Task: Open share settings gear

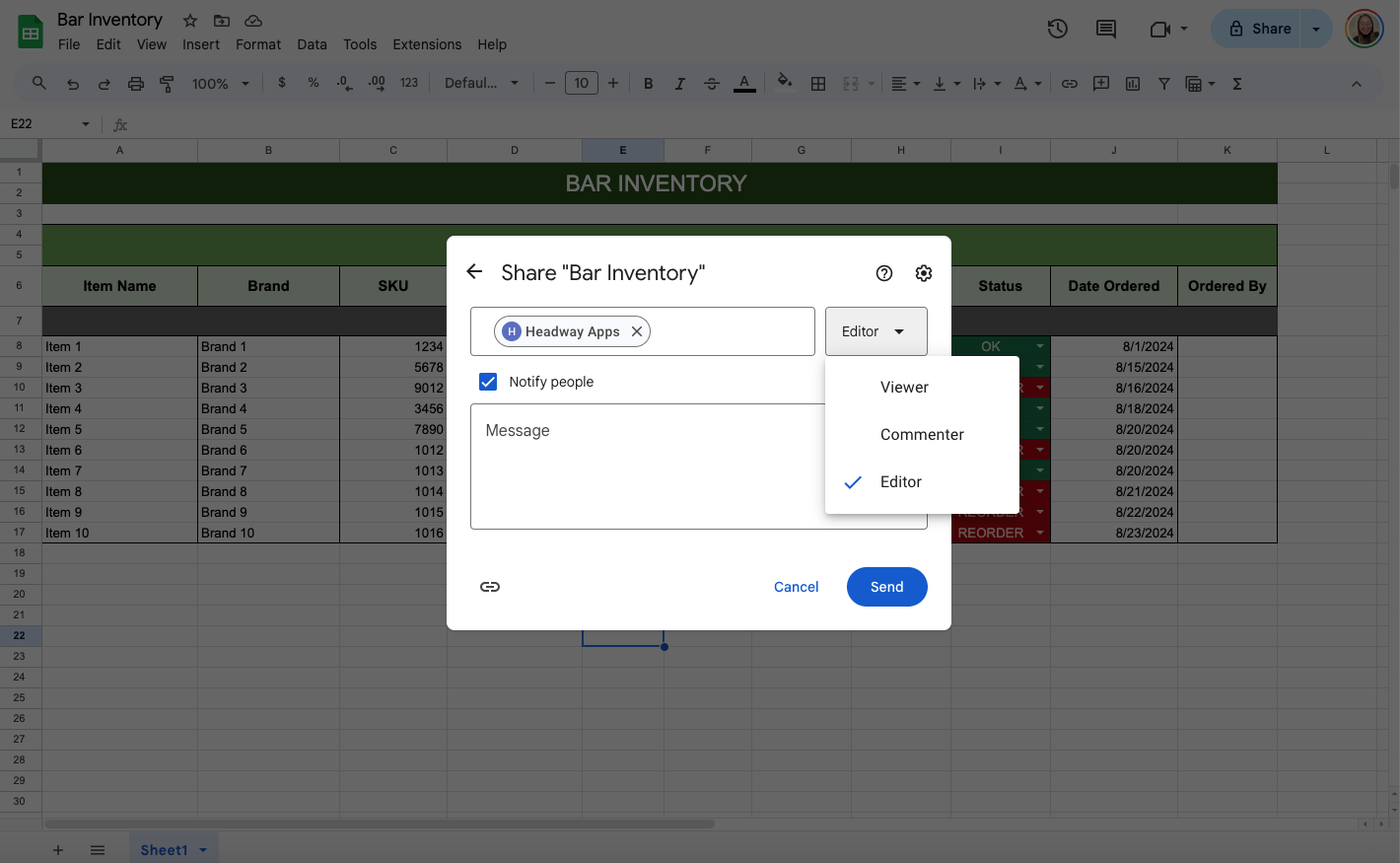Action: point(924,273)
